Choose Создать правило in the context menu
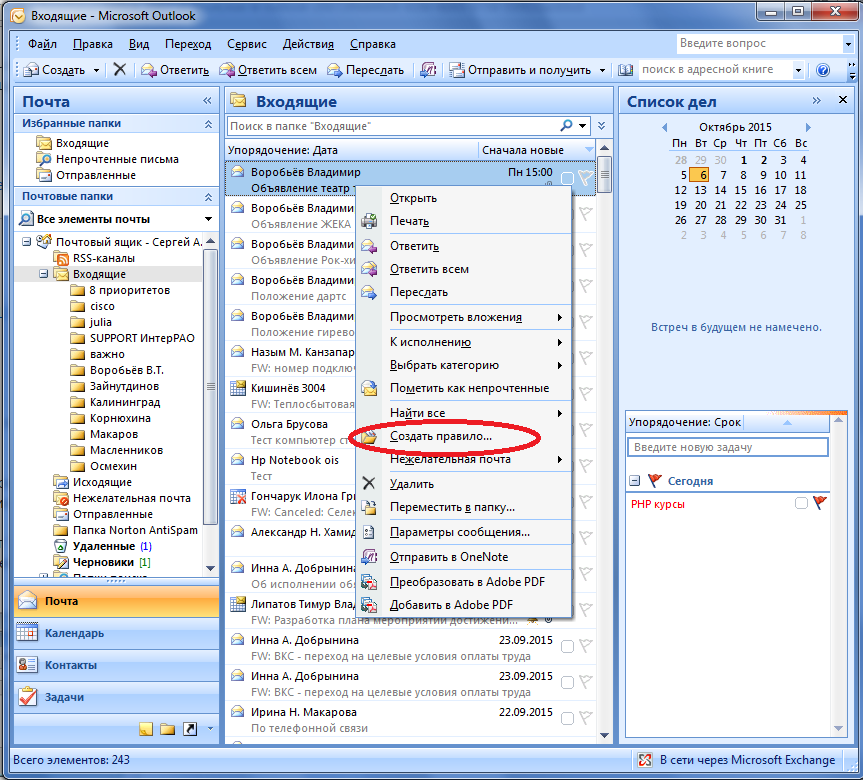This screenshot has width=863, height=780. (463, 436)
